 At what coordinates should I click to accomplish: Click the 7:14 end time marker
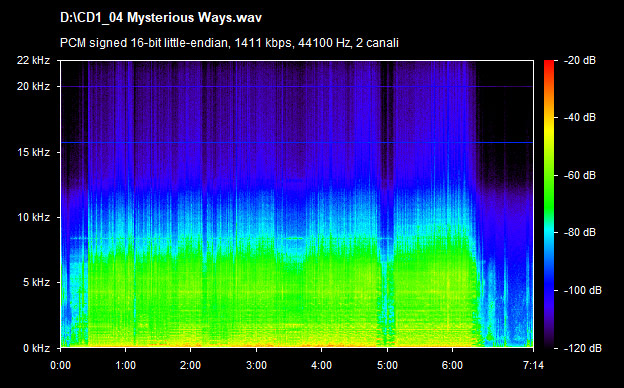coord(533,365)
